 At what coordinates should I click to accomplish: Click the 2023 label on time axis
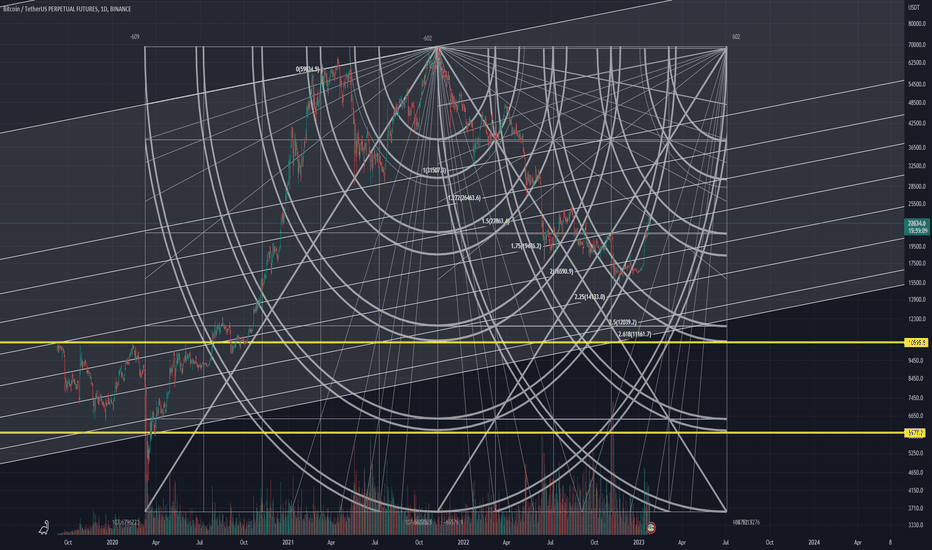(639, 542)
